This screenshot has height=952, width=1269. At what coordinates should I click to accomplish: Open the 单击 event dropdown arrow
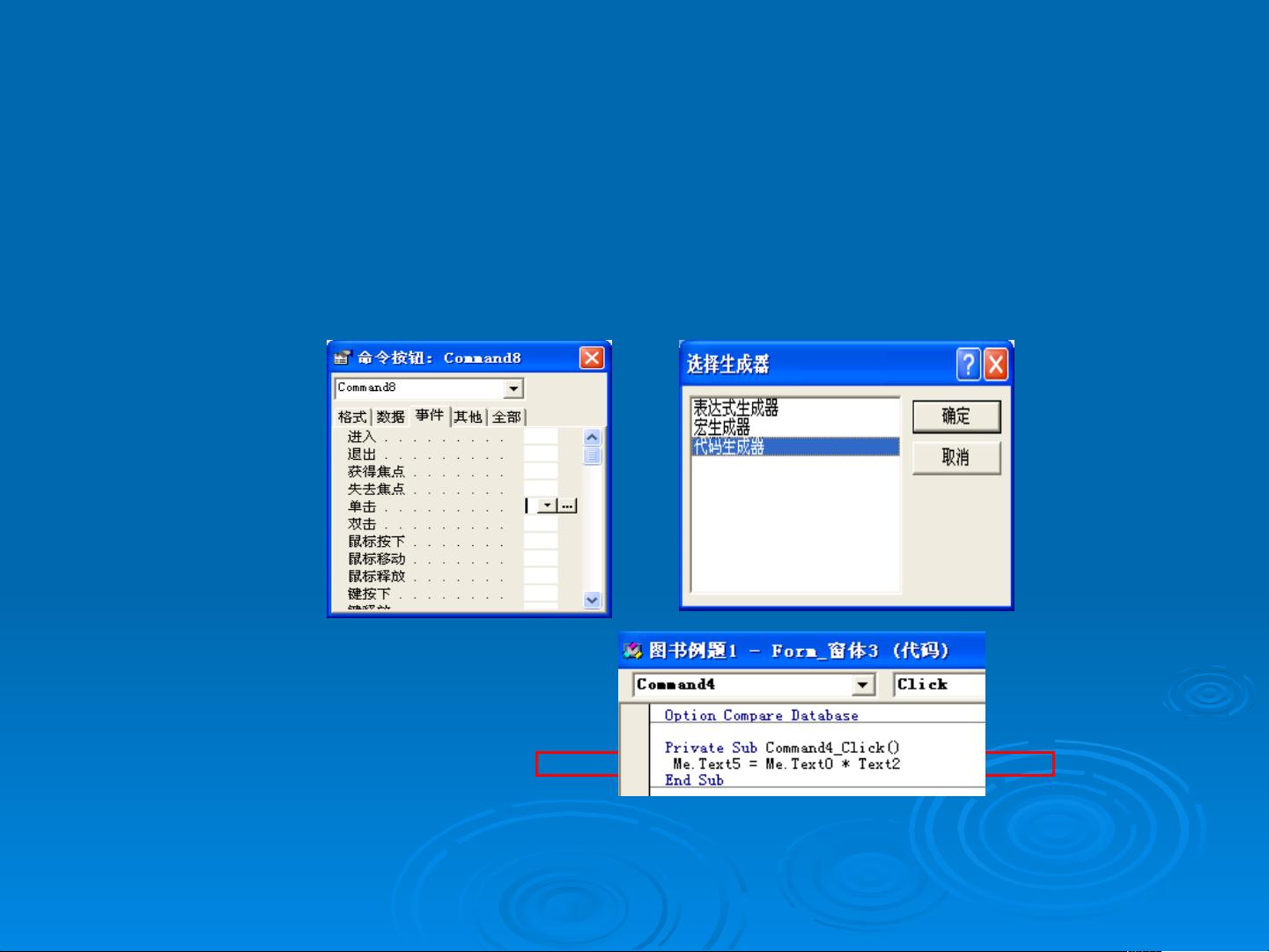click(548, 506)
